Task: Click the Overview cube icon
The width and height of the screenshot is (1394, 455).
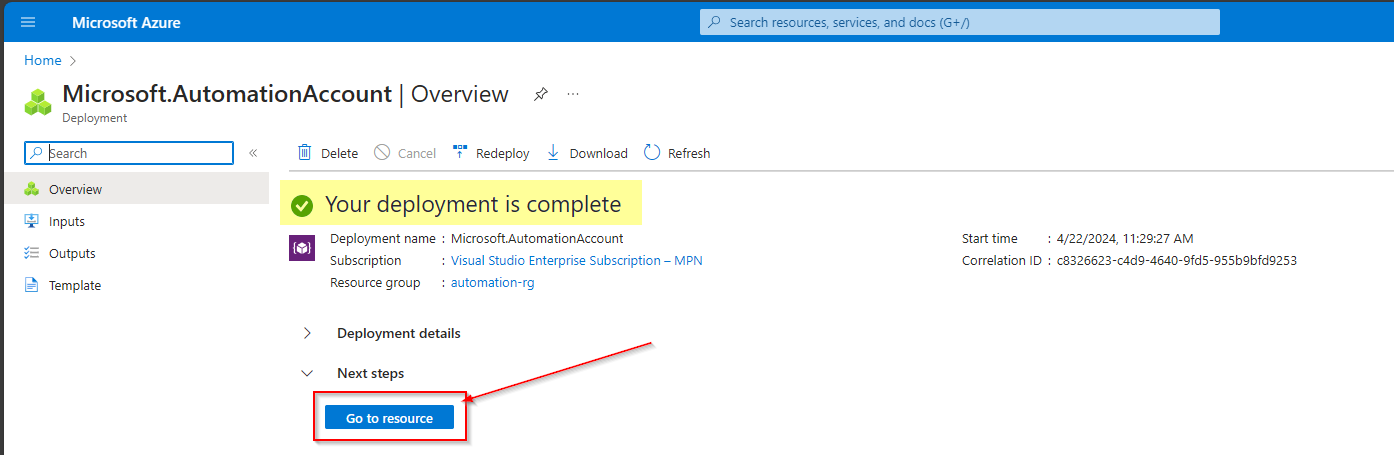Action: (31, 189)
